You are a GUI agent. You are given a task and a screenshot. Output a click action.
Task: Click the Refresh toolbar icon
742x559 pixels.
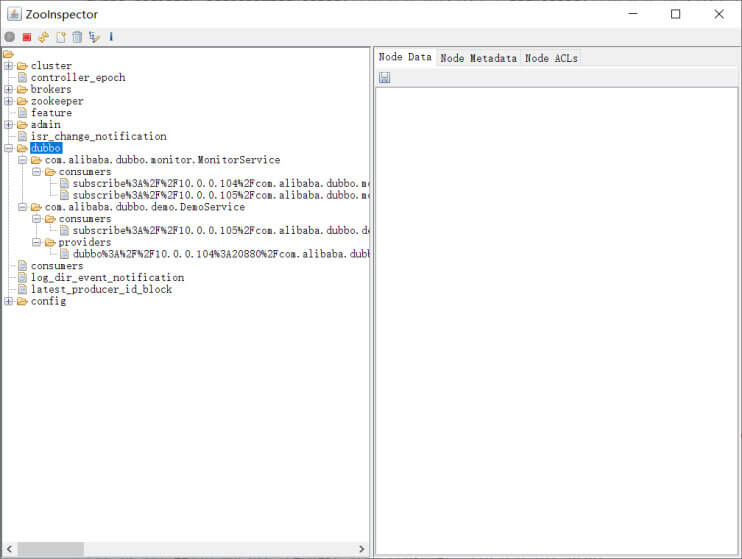tap(44, 37)
